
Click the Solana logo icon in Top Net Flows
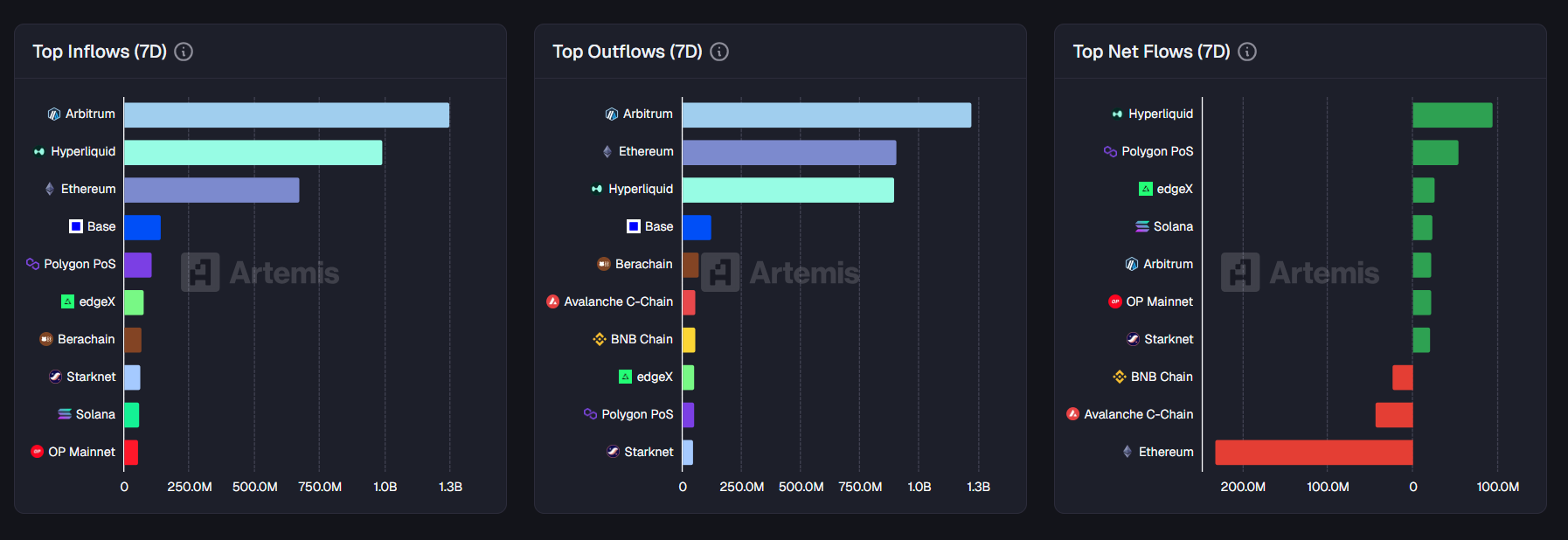click(1141, 226)
